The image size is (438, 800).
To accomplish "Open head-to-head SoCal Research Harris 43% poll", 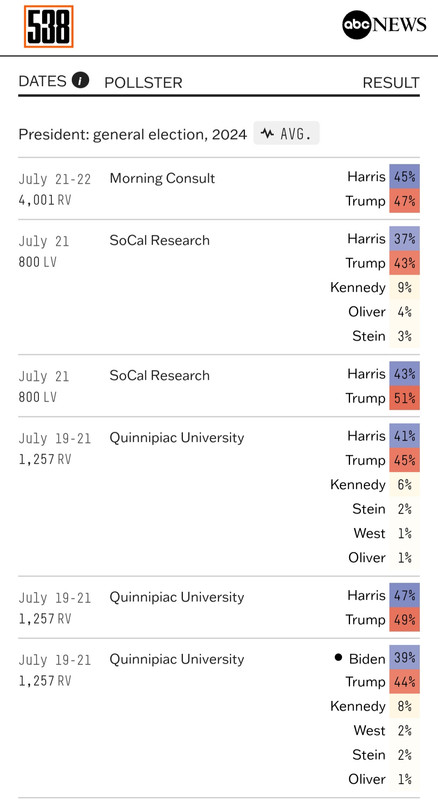I will coord(159,376).
